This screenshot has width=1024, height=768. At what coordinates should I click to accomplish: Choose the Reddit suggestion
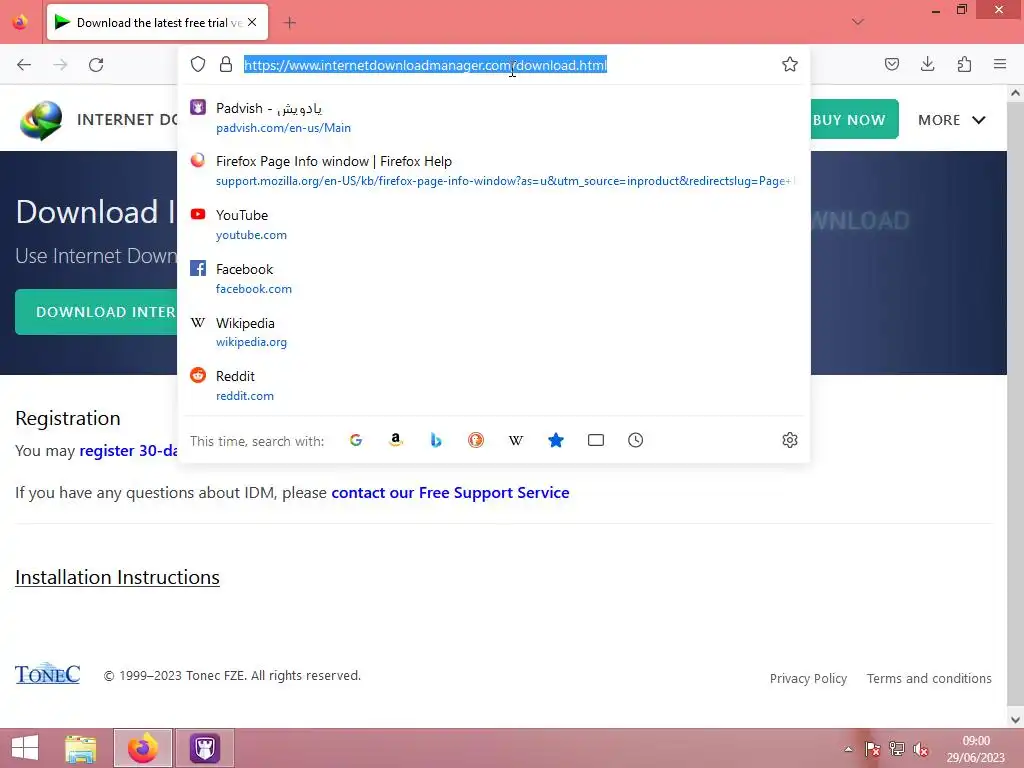492,385
